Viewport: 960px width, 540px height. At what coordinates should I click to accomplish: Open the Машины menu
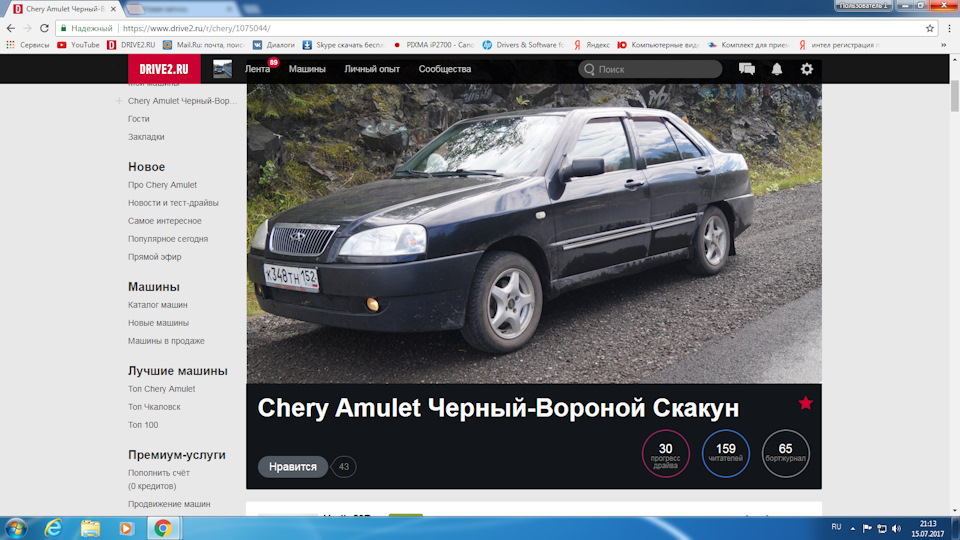click(x=307, y=69)
